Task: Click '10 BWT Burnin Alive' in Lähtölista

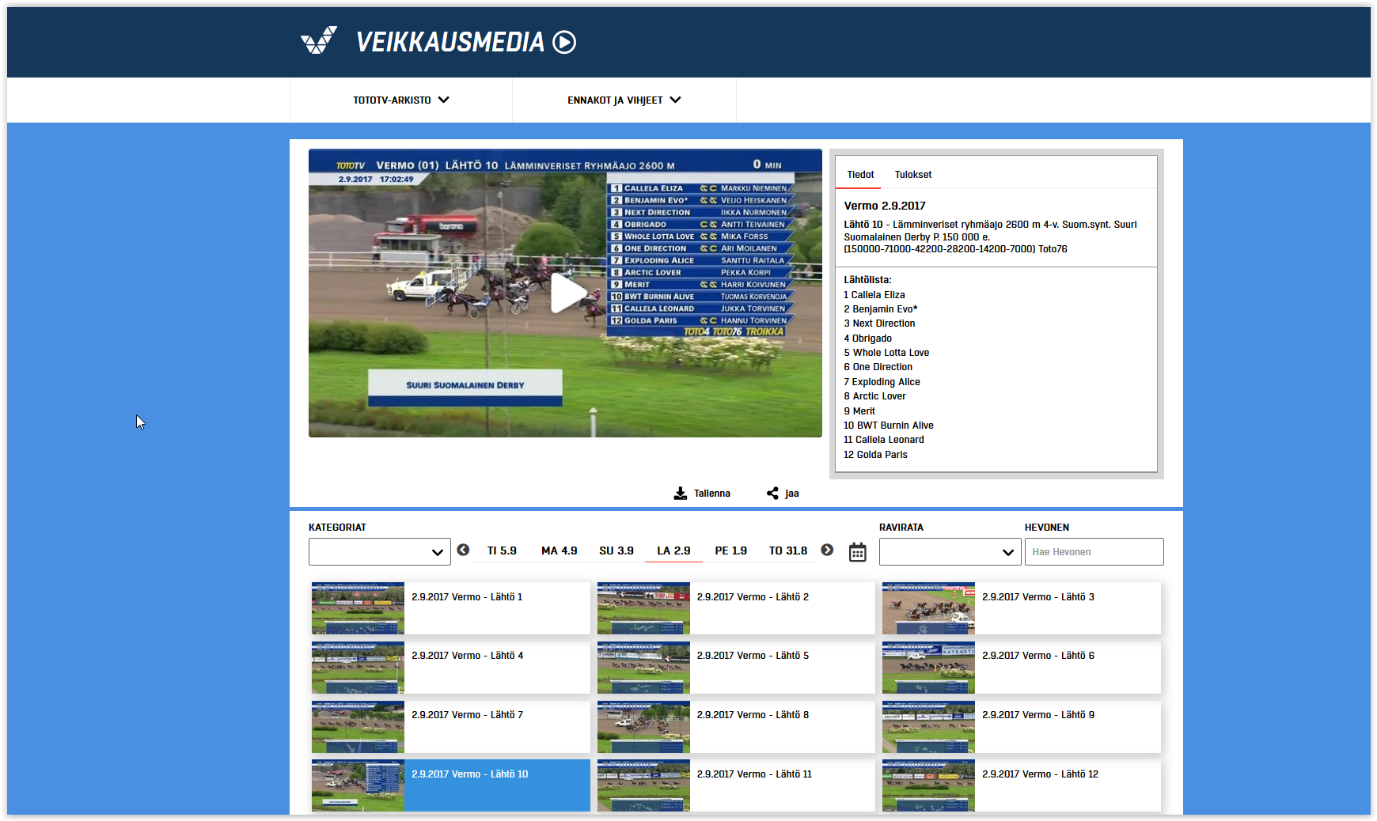Action: coord(889,425)
